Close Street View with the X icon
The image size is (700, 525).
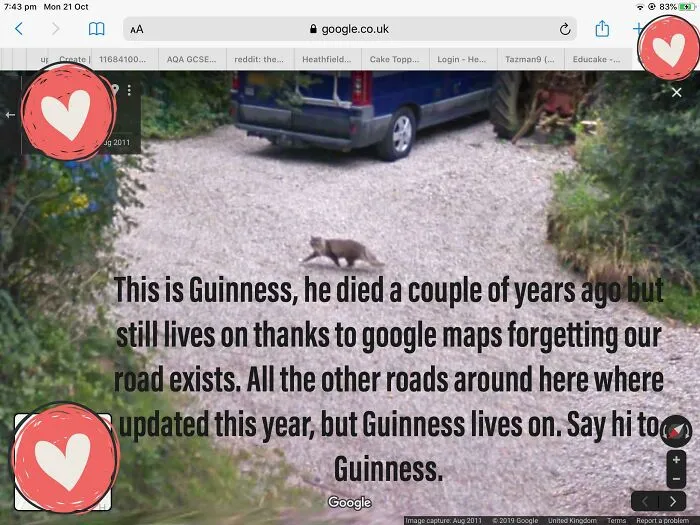pos(676,92)
